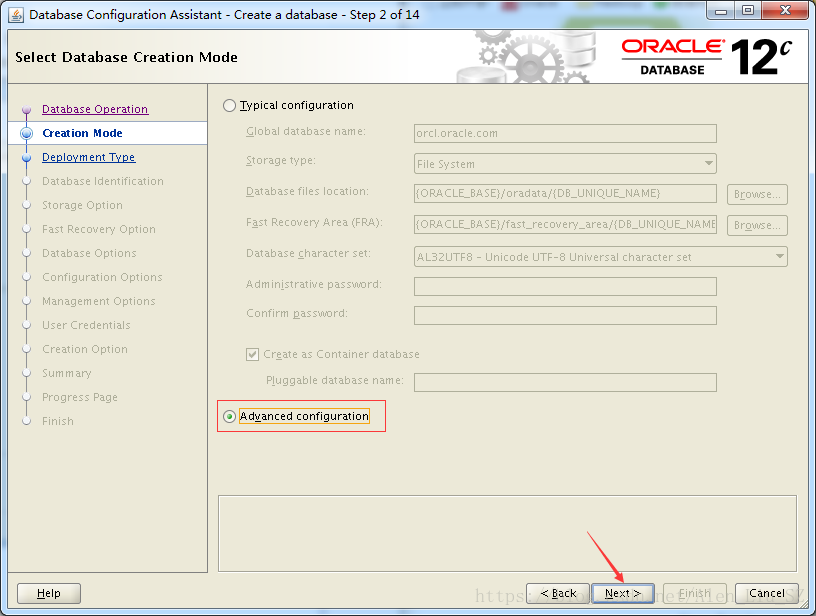Select the Advanced configuration radio button
816x616 pixels.
pyautogui.click(x=229, y=416)
